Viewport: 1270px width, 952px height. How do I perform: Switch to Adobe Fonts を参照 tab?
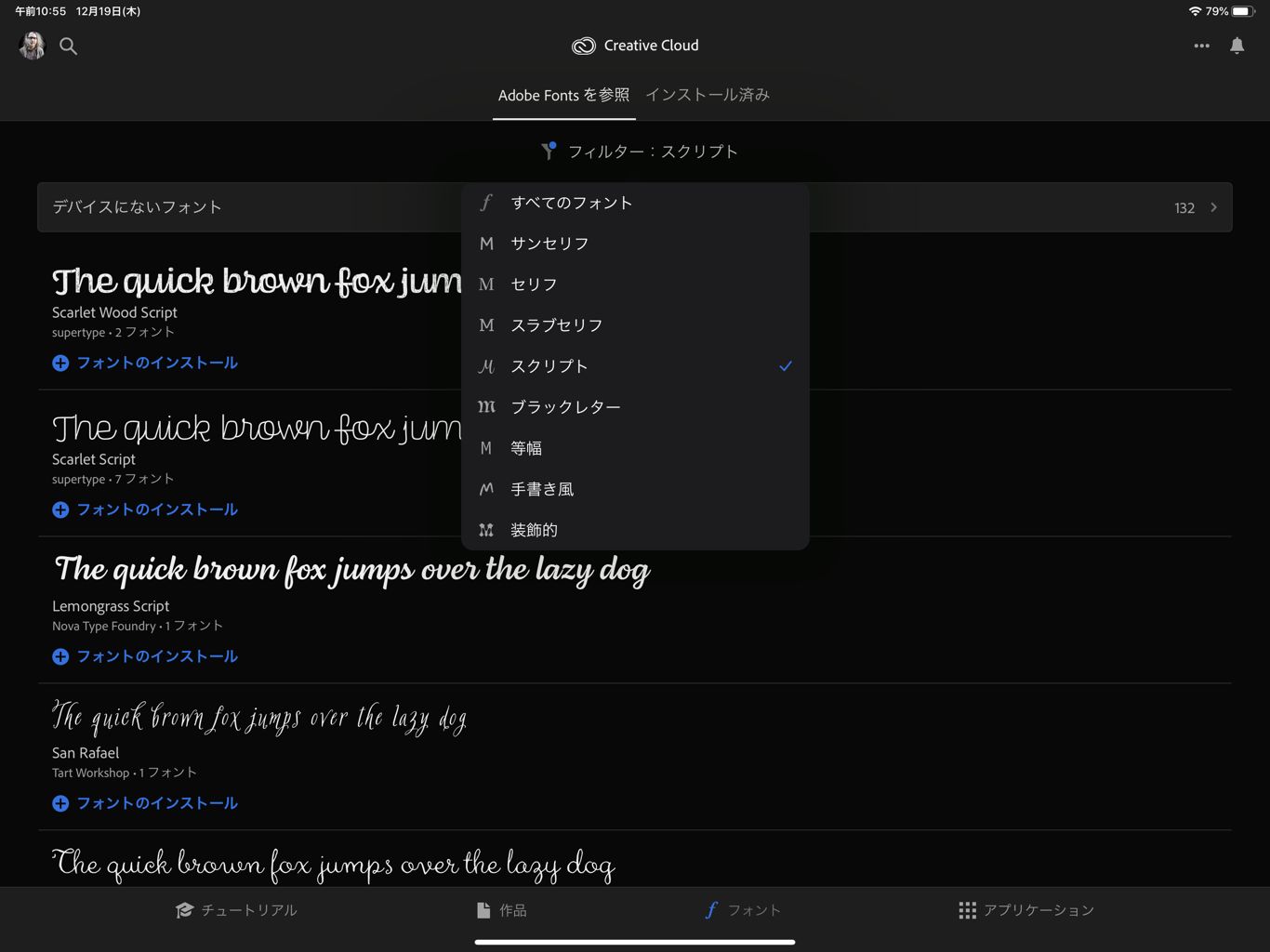pos(563,95)
